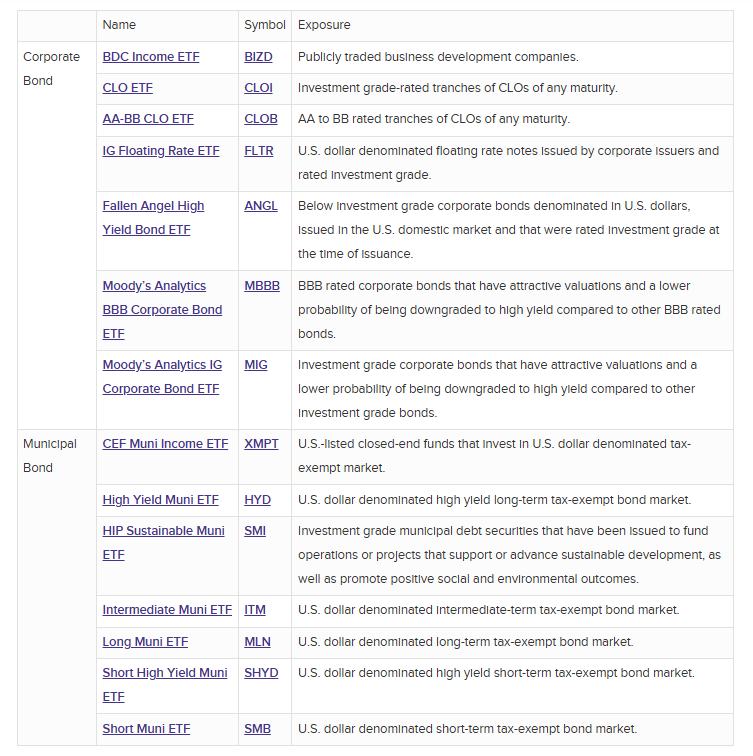Image resolution: width=753 pixels, height=756 pixels.
Task: Click the MBBB BBB rated bonds description
Action: pyautogui.click(x=509, y=310)
